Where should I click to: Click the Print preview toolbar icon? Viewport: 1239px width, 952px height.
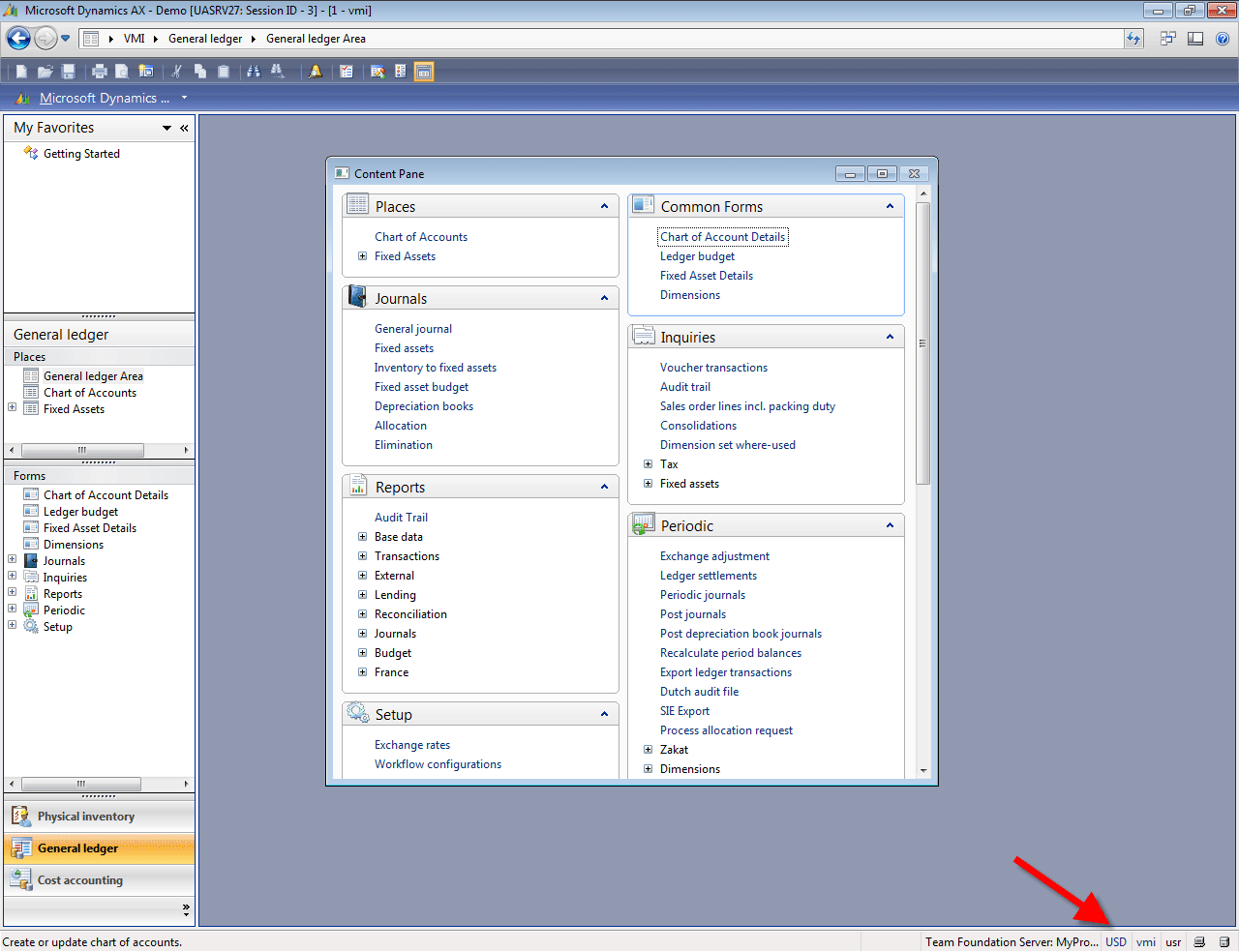pos(122,72)
